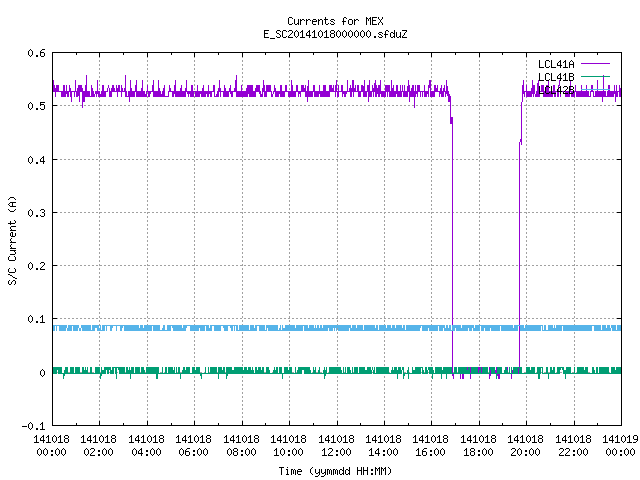Click the x-axis tick '141018 10:00'

[x=288, y=446]
